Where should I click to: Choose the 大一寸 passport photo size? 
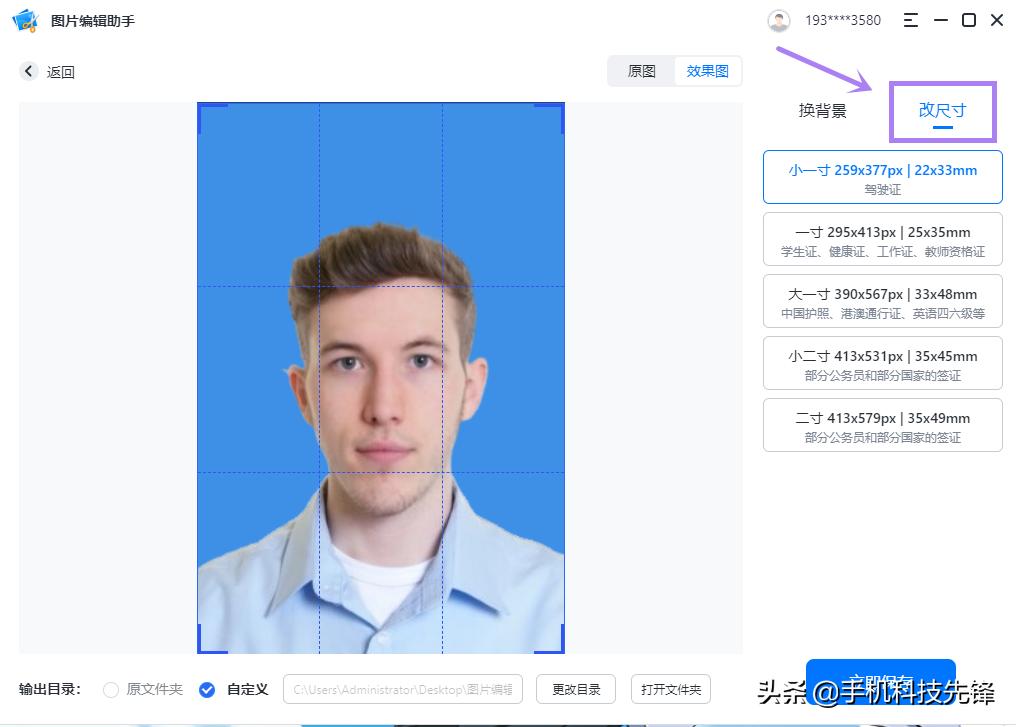(882, 301)
